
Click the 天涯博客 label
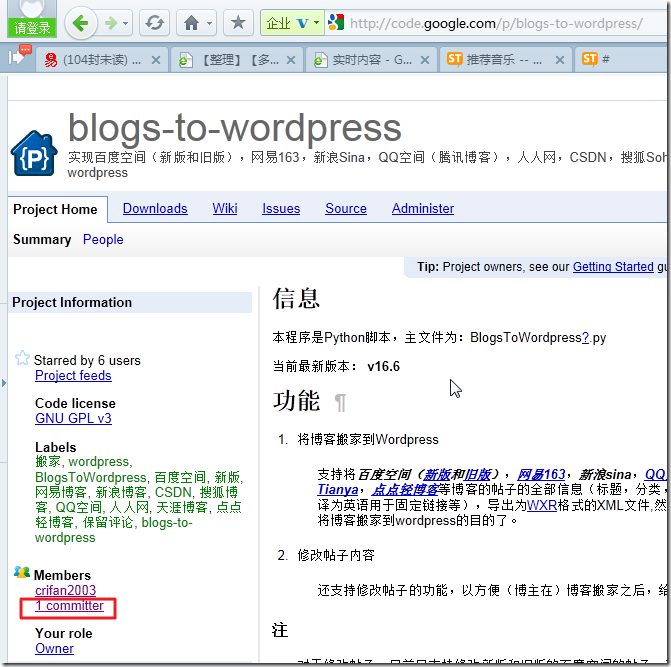(182, 507)
